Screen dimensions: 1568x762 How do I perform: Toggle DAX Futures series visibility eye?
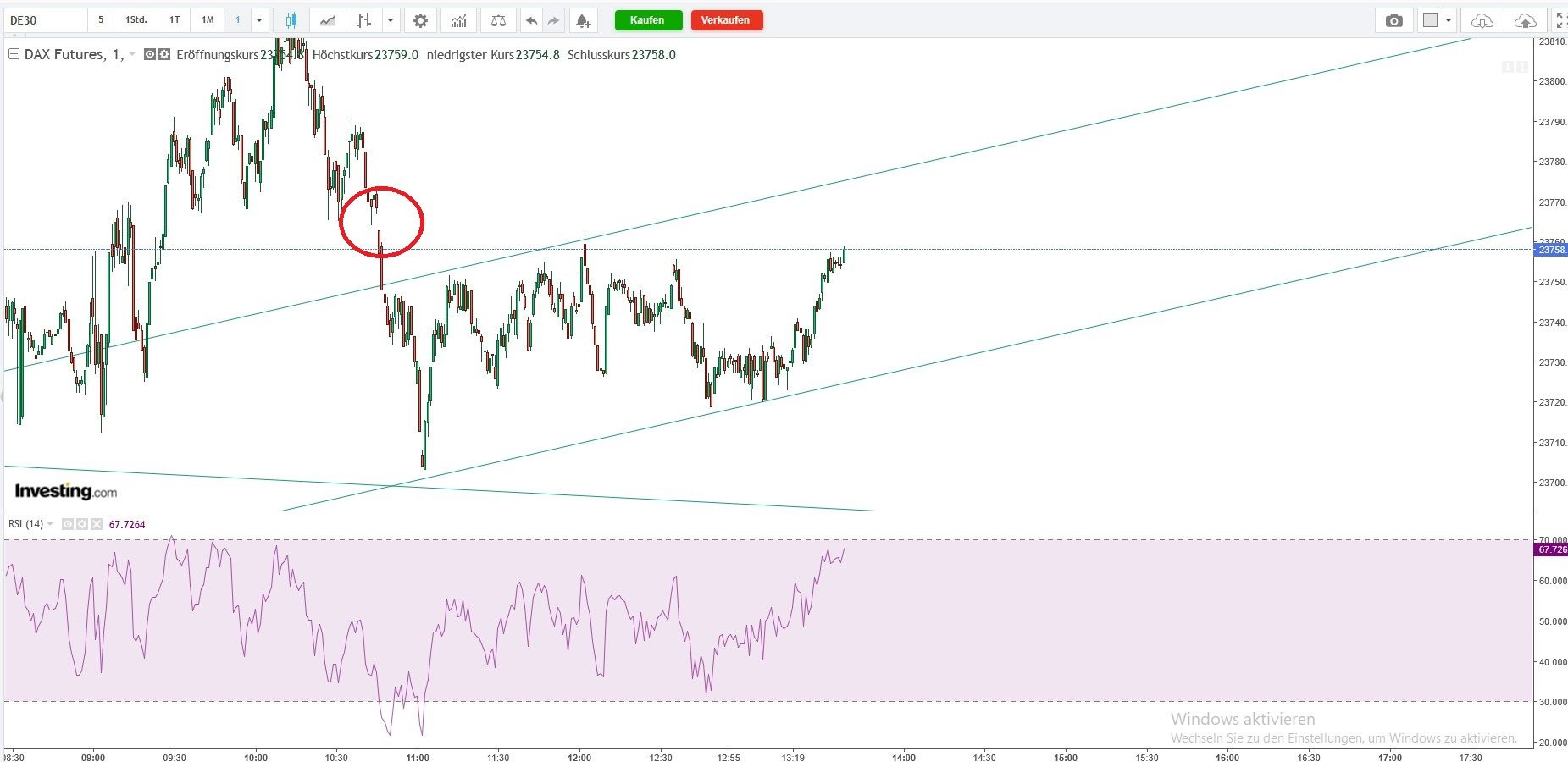150,55
